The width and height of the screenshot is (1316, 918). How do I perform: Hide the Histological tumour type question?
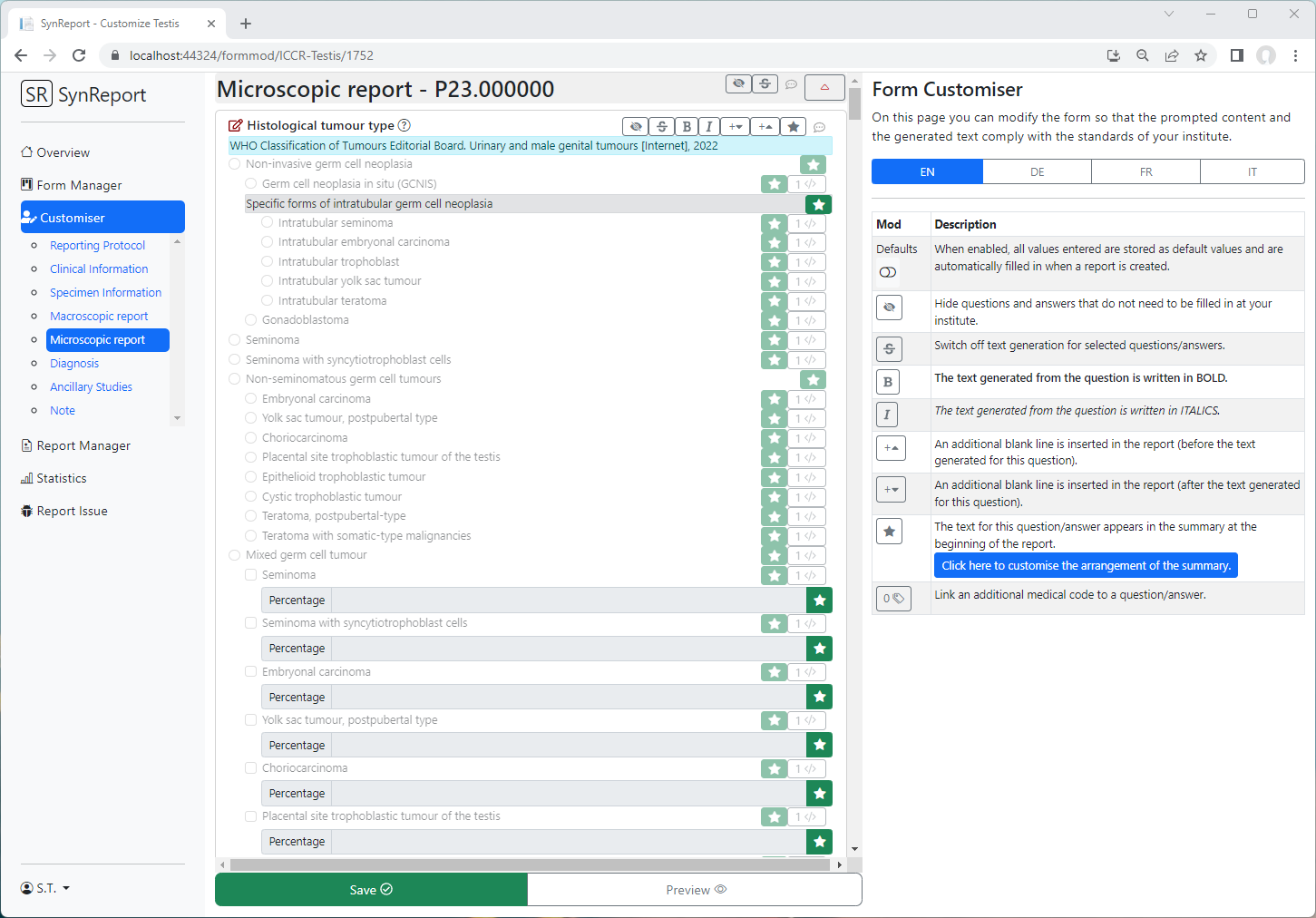(x=637, y=127)
